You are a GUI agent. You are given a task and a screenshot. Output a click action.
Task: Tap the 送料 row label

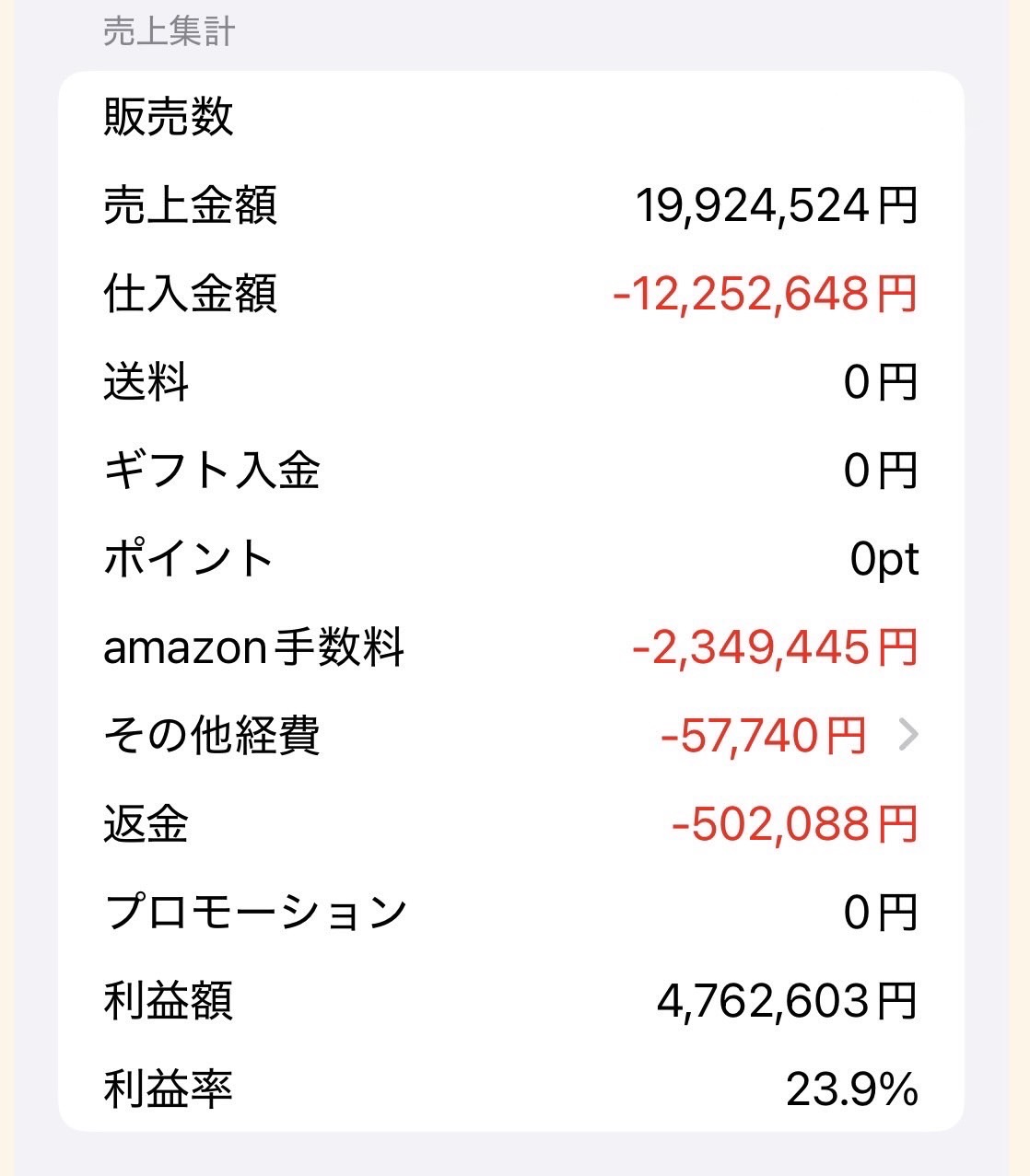click(146, 382)
